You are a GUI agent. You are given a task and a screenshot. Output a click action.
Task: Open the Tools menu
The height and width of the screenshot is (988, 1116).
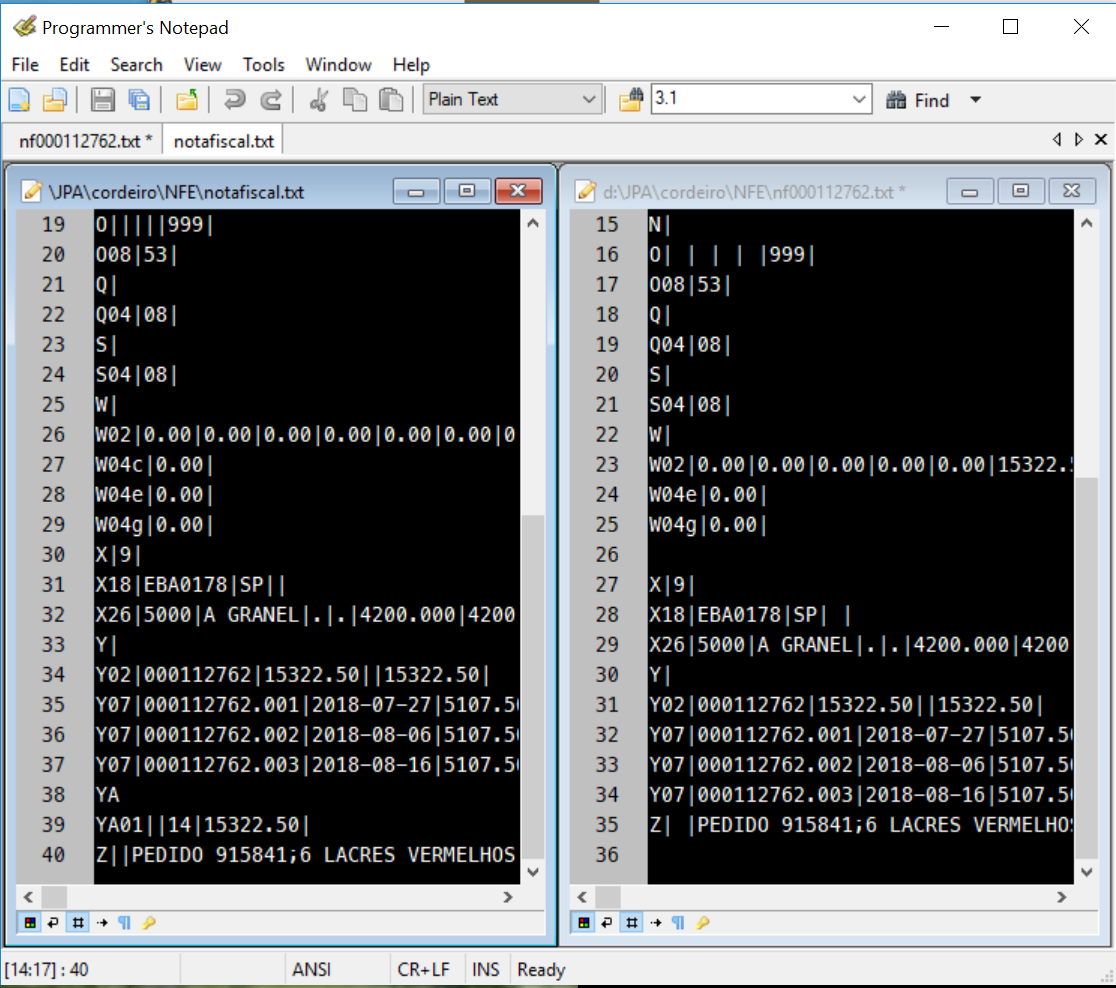coord(263,65)
